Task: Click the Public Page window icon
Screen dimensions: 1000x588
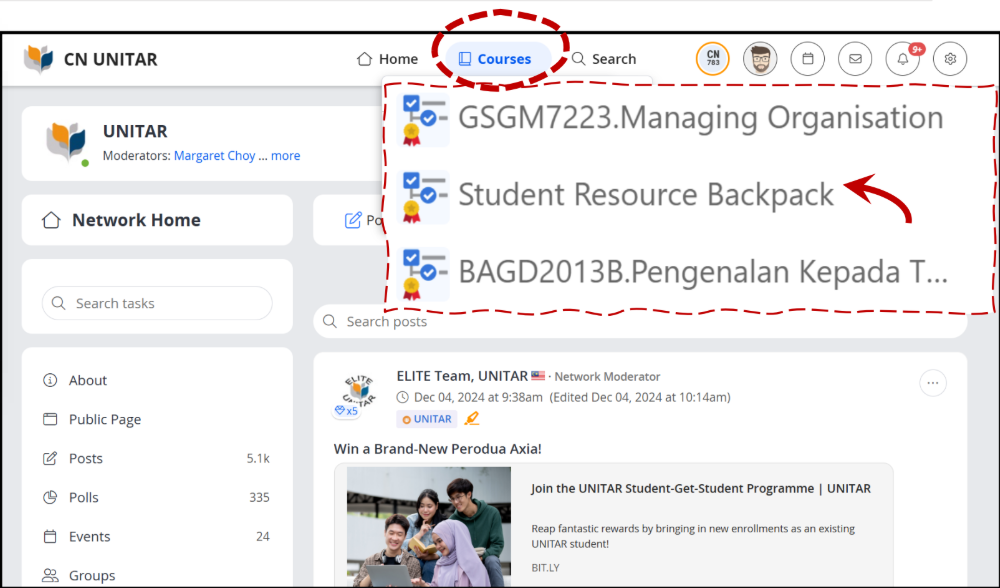Action: tap(50, 419)
